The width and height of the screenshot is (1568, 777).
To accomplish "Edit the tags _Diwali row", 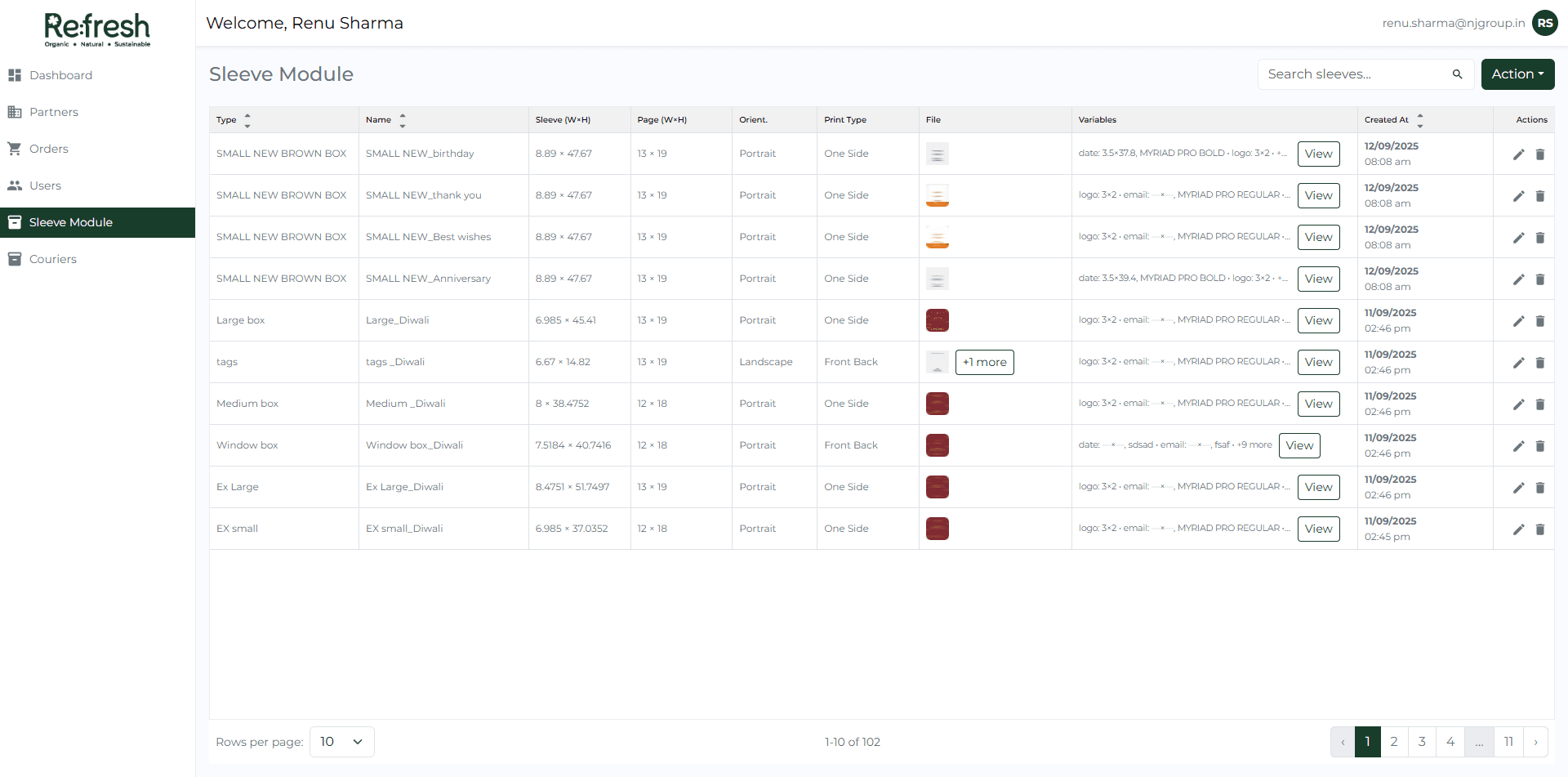I will click(x=1518, y=363).
